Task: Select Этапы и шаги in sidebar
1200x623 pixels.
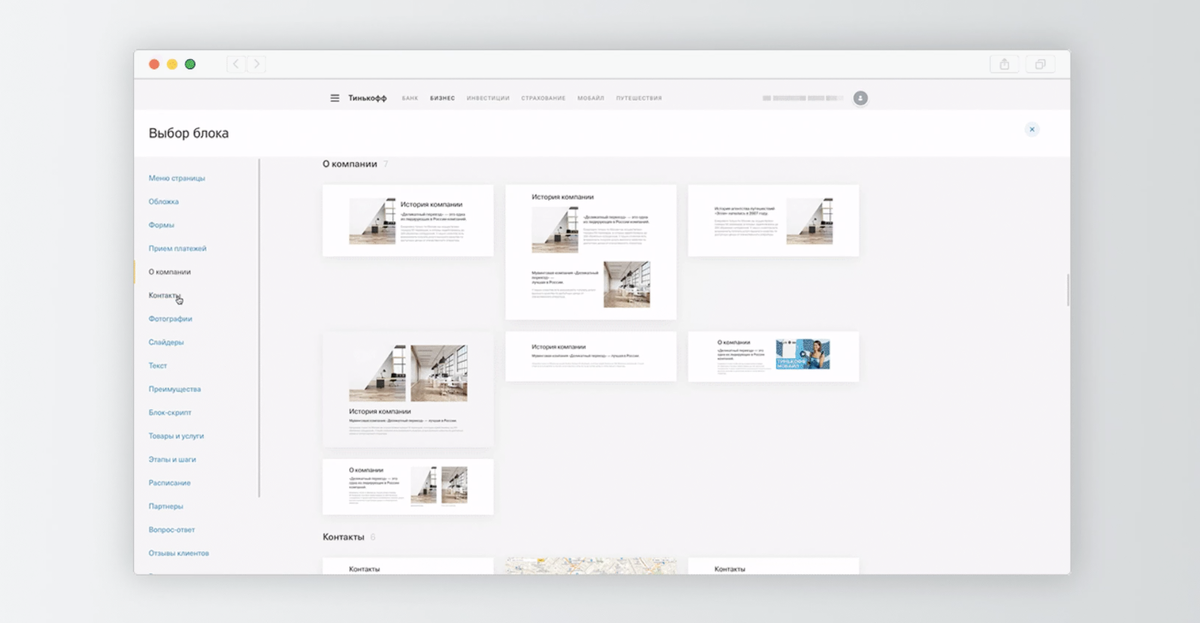Action: (172, 459)
